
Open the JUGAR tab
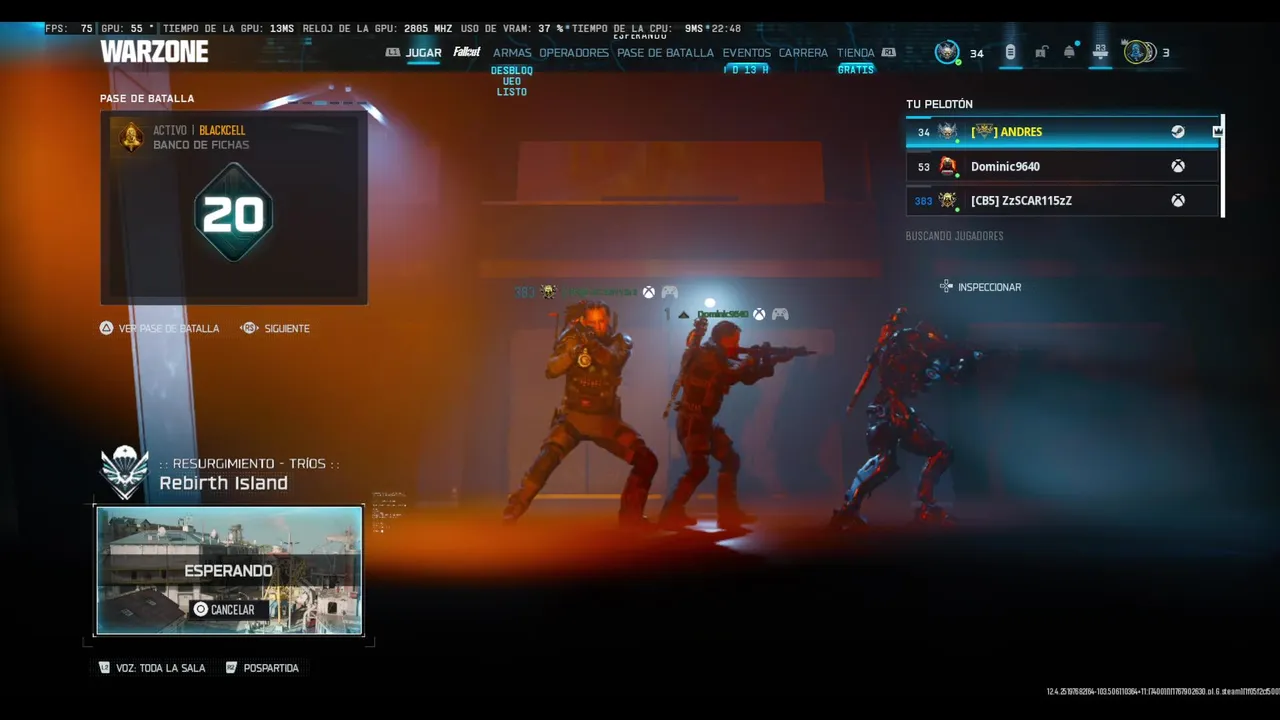point(423,53)
